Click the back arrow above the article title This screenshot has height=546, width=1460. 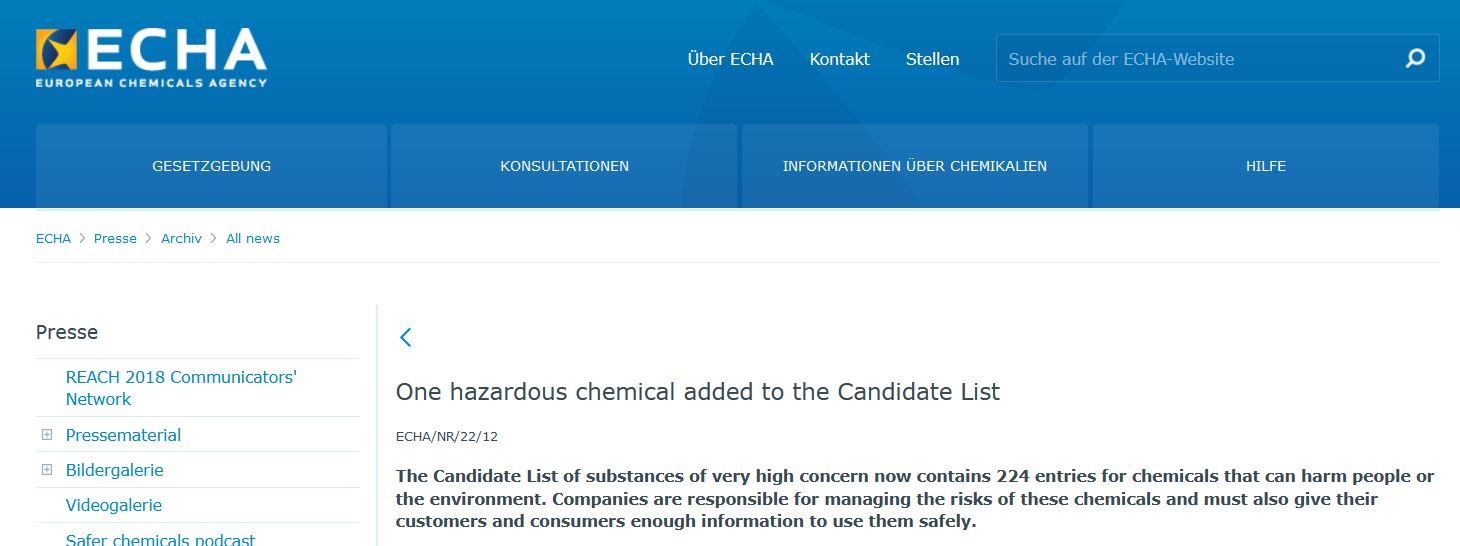click(x=405, y=337)
